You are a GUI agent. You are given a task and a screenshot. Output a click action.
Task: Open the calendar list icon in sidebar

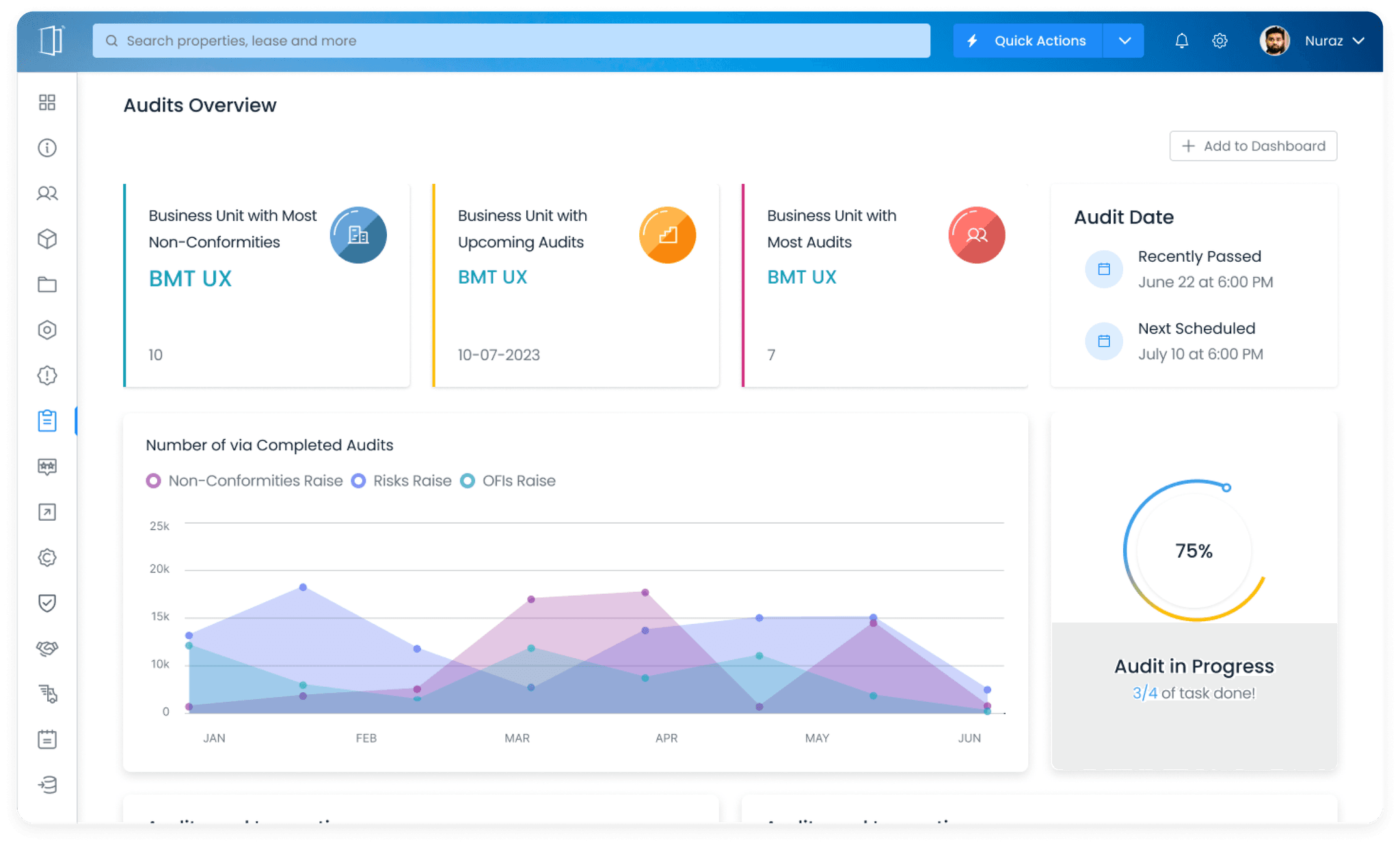coord(47,739)
